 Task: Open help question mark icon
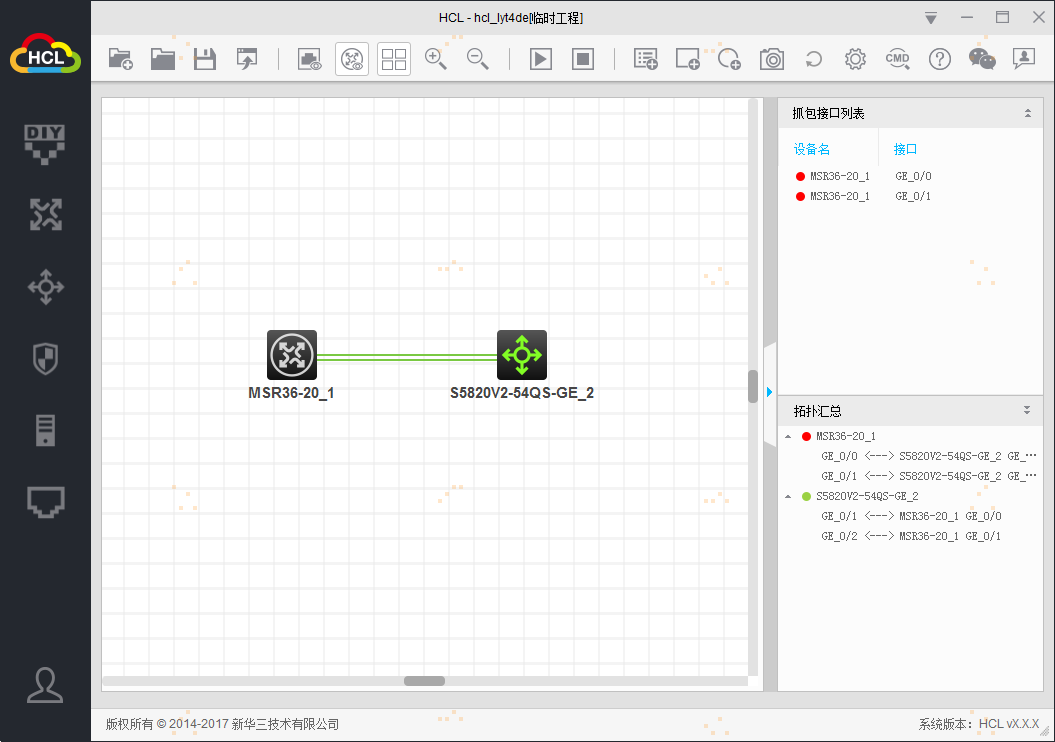point(939,59)
